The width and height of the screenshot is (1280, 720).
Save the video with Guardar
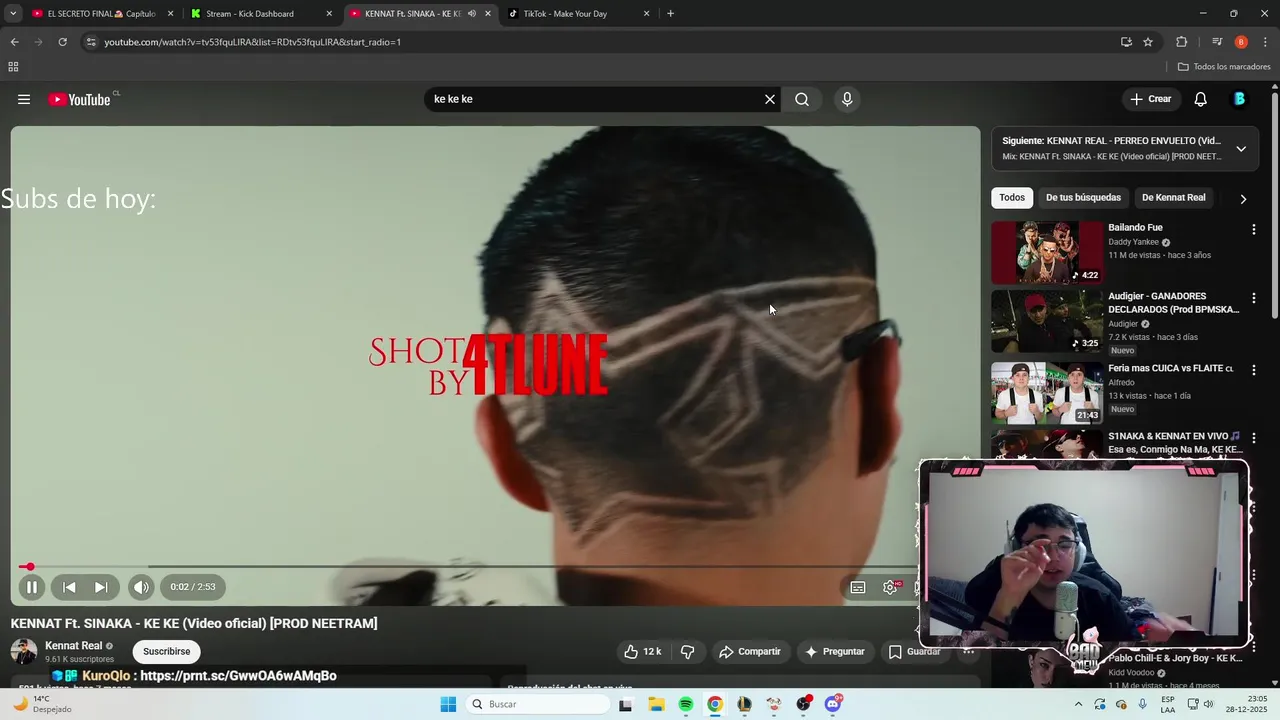[914, 651]
